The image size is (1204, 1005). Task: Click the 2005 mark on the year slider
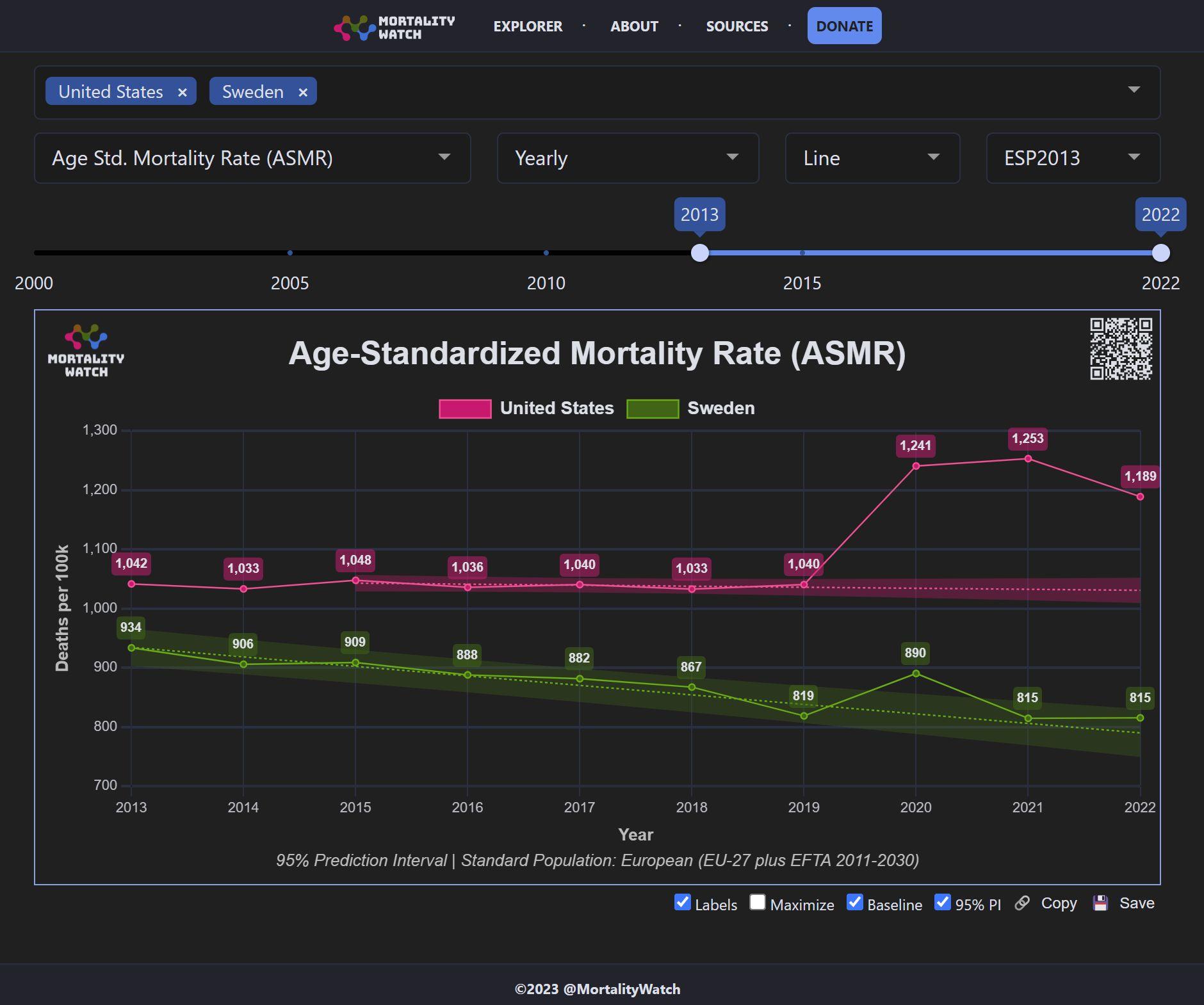point(290,253)
